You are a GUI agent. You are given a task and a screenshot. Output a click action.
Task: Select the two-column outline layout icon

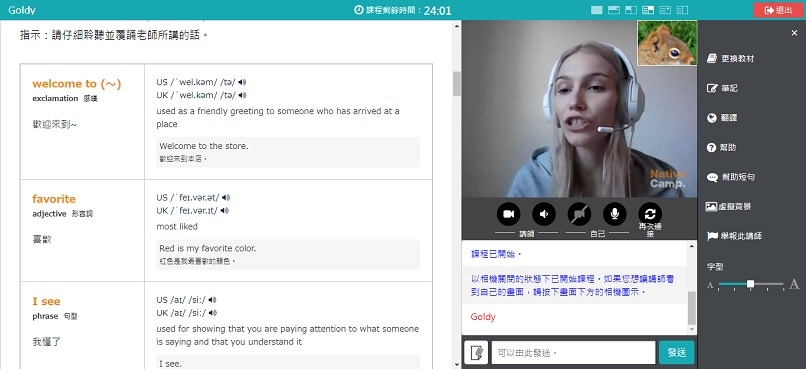pyautogui.click(x=682, y=10)
